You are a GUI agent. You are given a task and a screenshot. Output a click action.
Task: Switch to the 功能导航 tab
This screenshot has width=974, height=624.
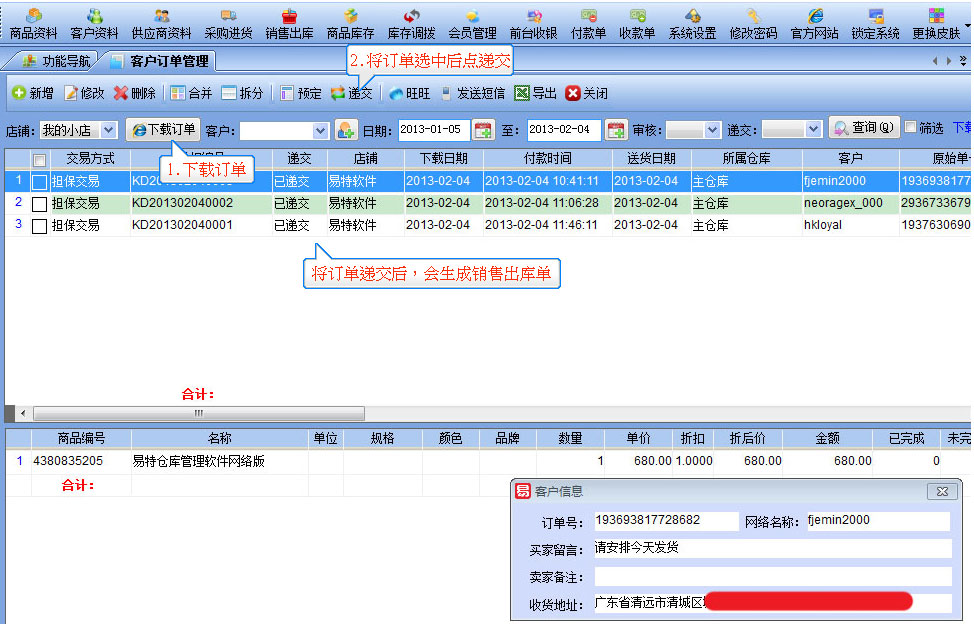[x=56, y=61]
